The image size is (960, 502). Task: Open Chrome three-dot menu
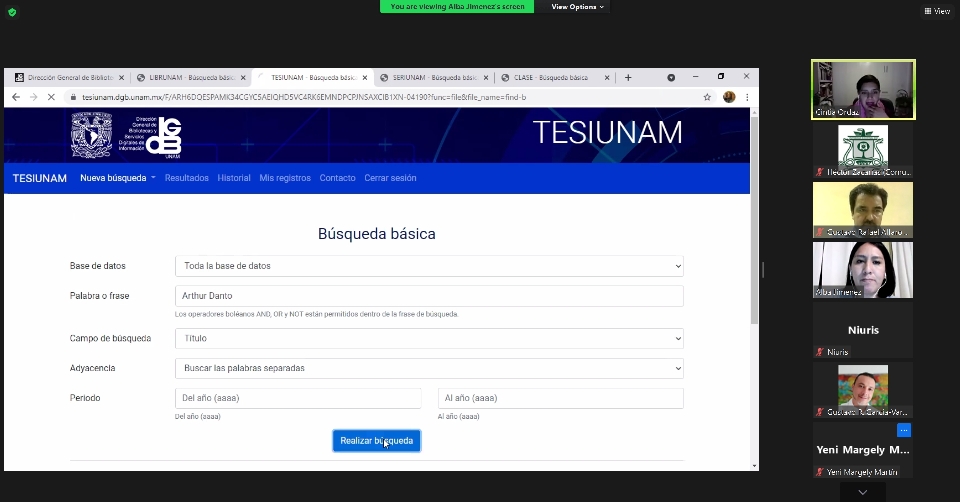click(747, 97)
